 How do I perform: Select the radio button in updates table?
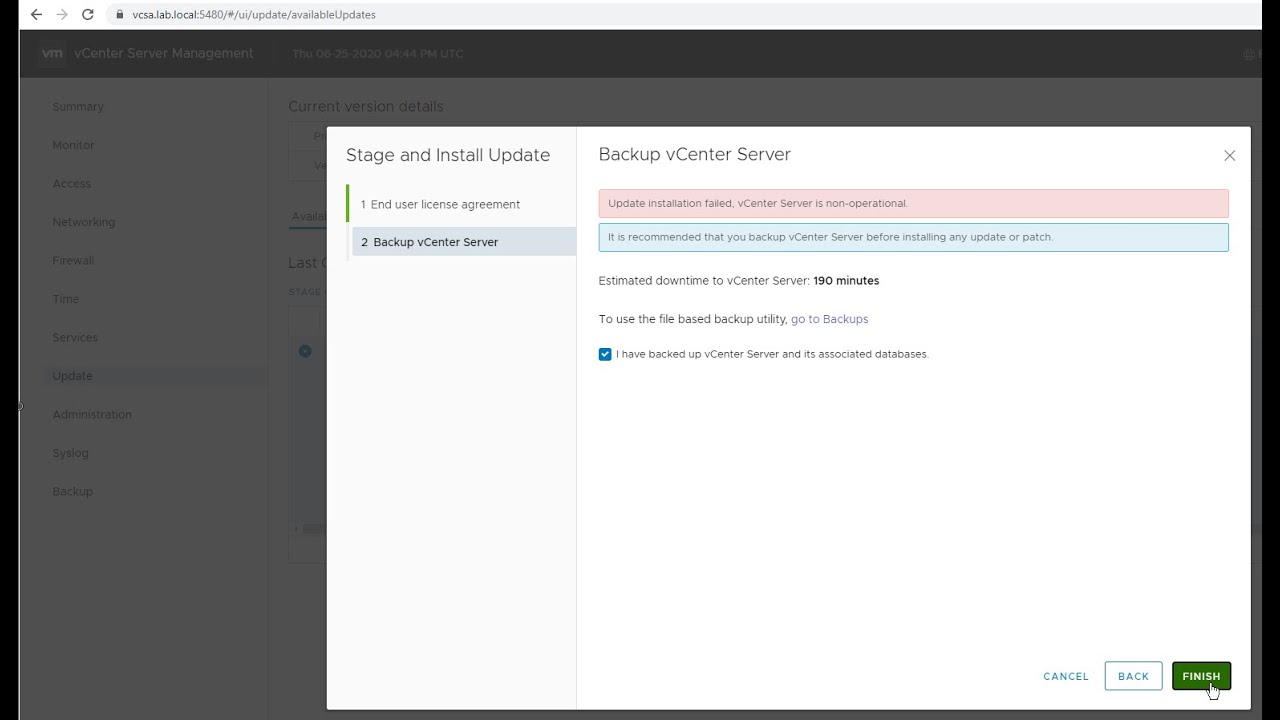coord(305,351)
